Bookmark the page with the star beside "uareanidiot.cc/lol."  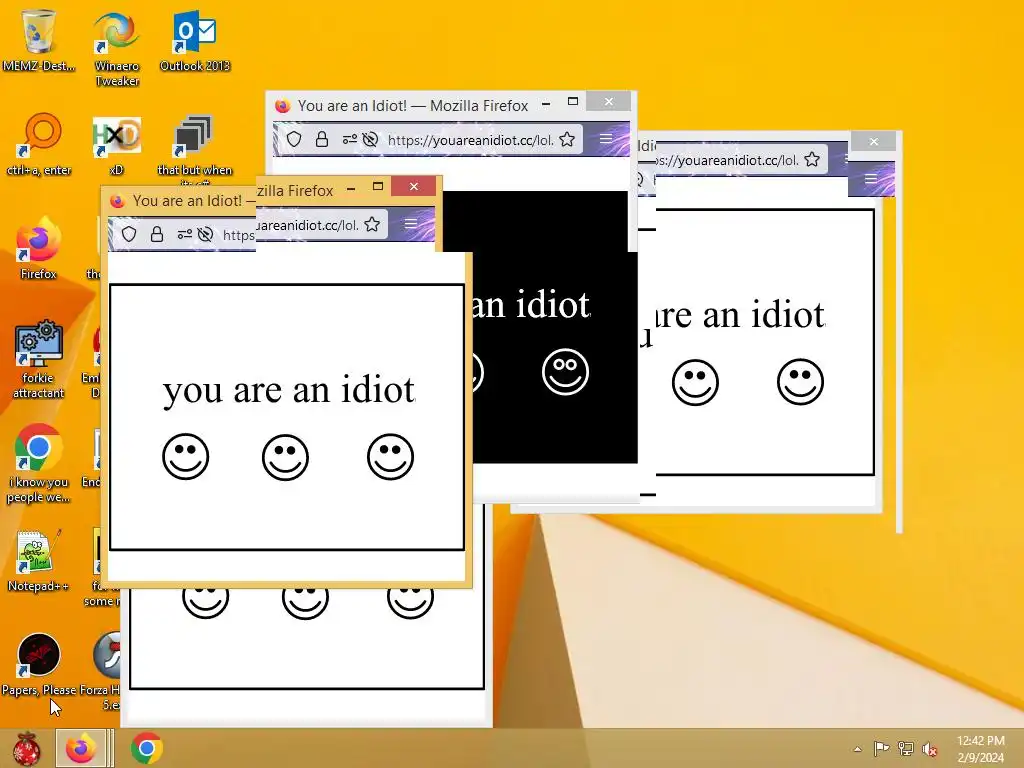[x=372, y=225]
